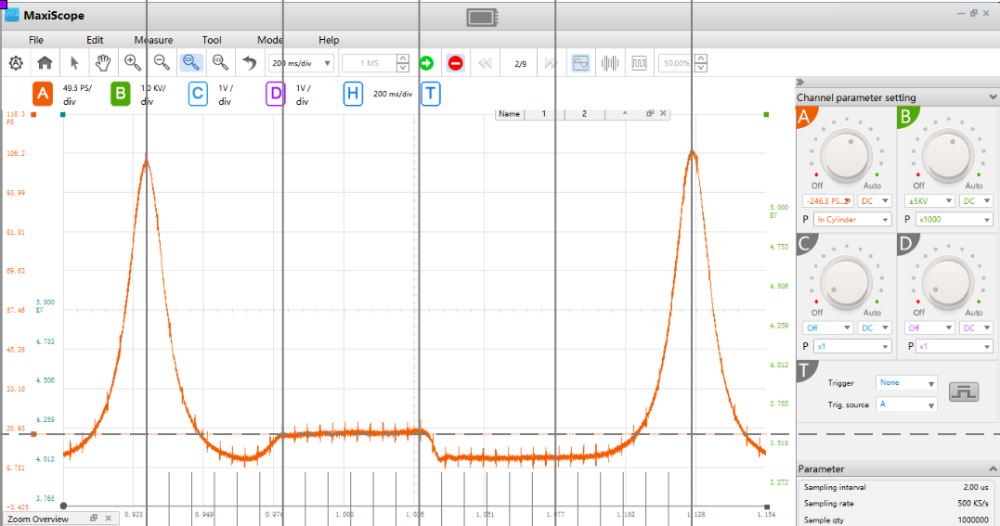Toggle channel B green badge
This screenshot has height=526, width=1000.
pyautogui.click(x=120, y=94)
